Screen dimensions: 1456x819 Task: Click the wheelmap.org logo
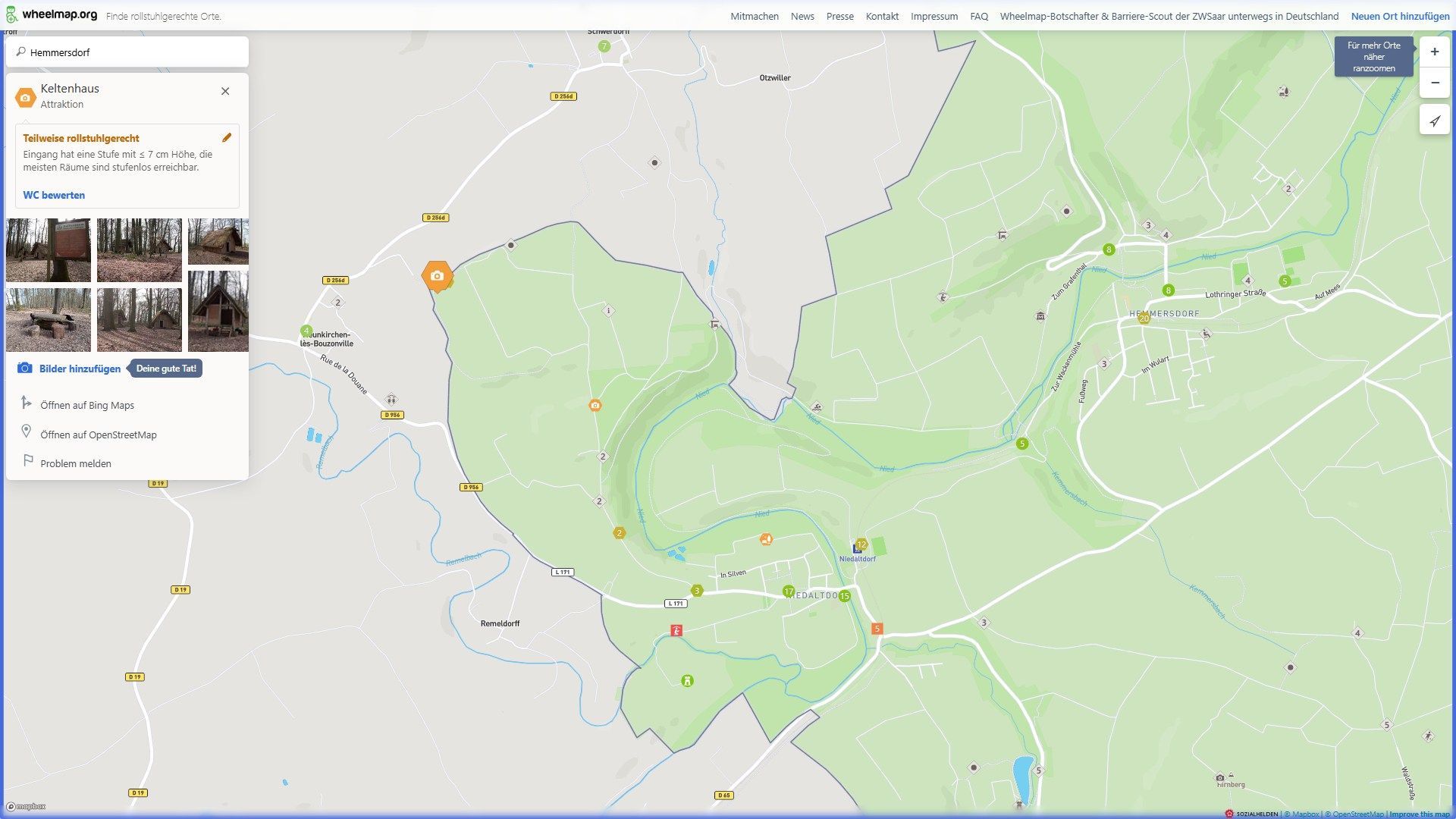coord(52,14)
